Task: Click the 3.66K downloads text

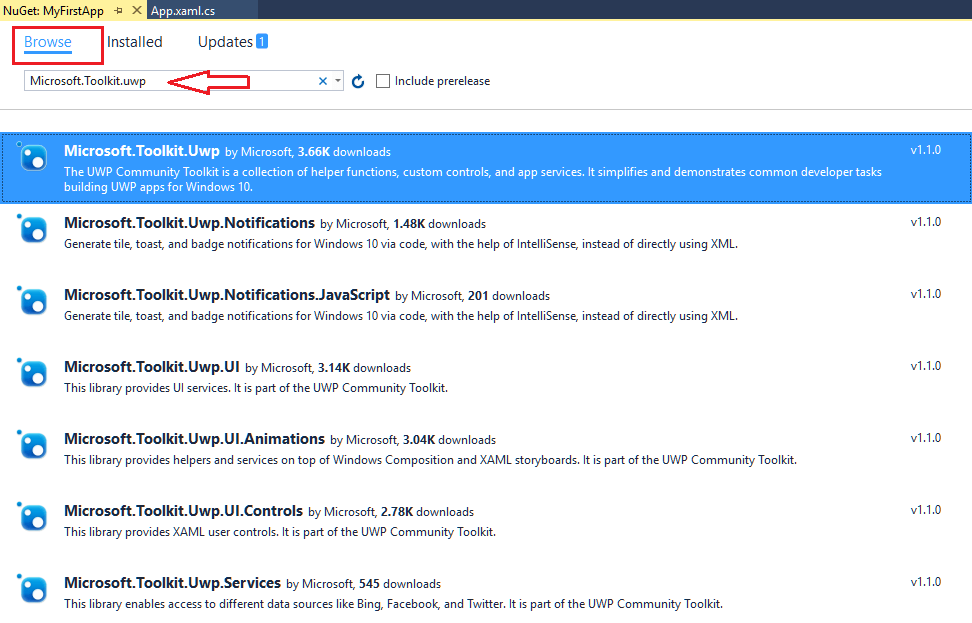Action: 344,152
